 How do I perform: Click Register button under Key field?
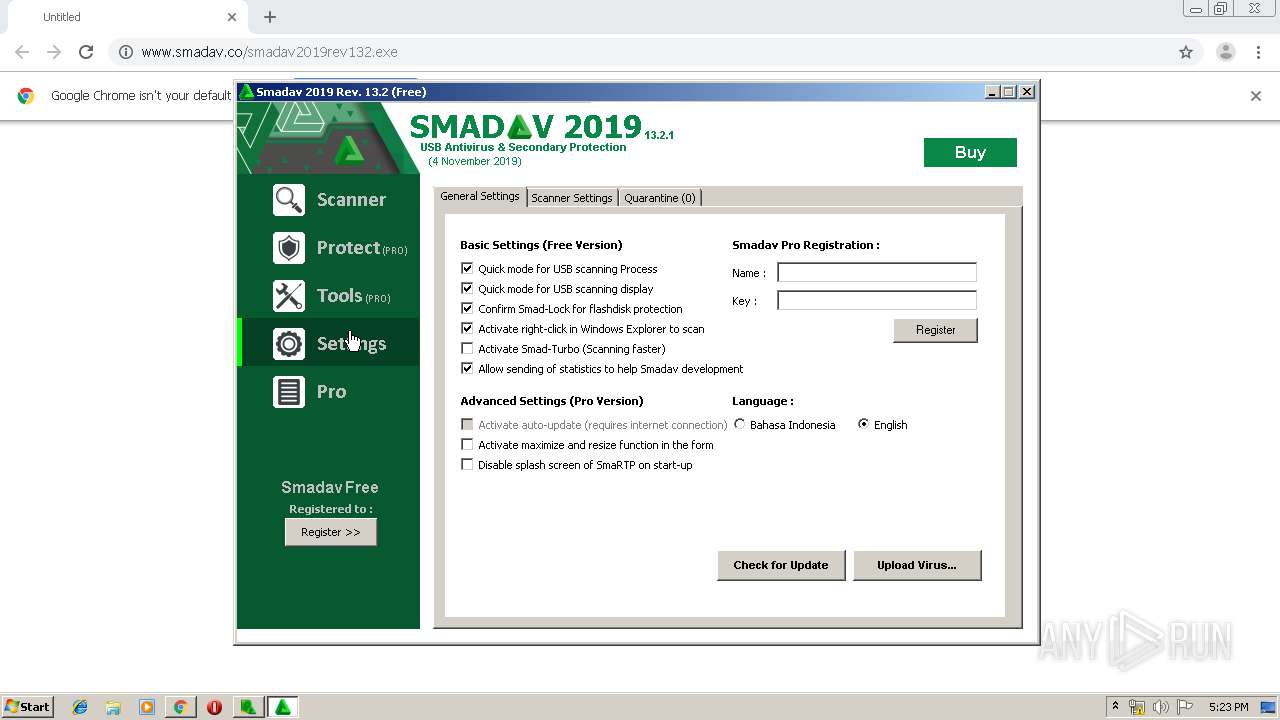tap(936, 330)
